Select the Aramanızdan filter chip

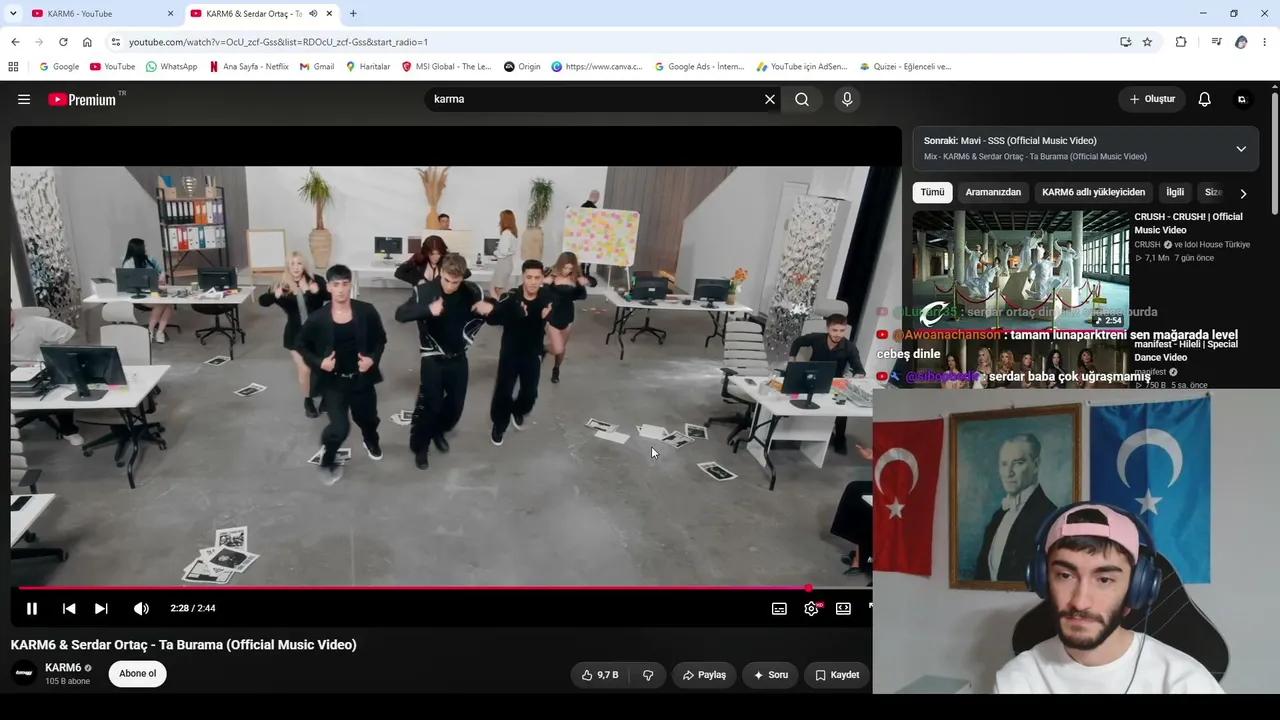point(993,192)
